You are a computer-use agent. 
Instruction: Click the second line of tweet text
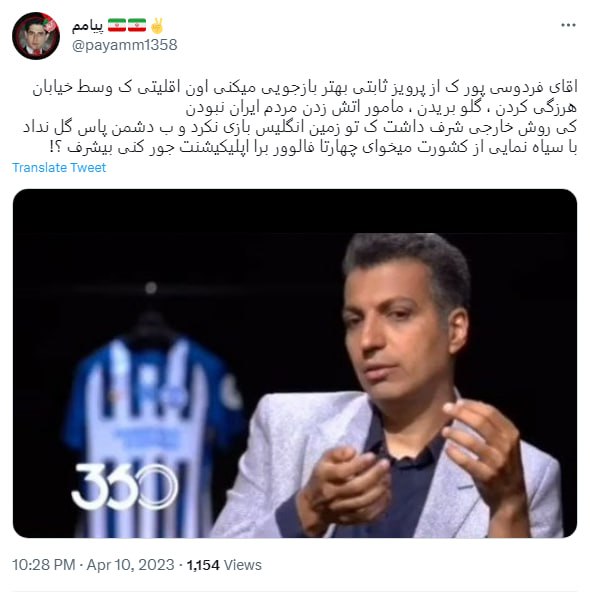381,108
